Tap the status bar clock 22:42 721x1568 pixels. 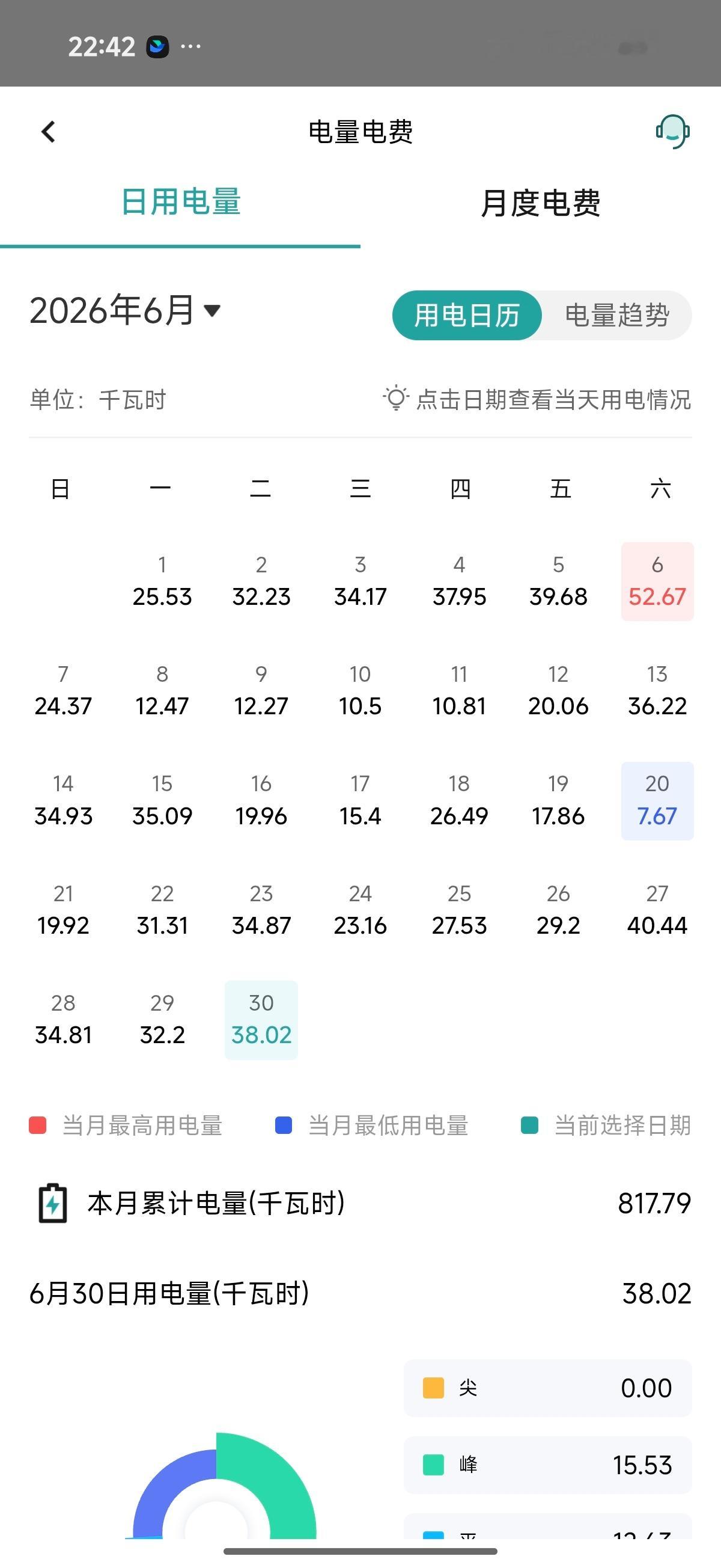pyautogui.click(x=102, y=47)
